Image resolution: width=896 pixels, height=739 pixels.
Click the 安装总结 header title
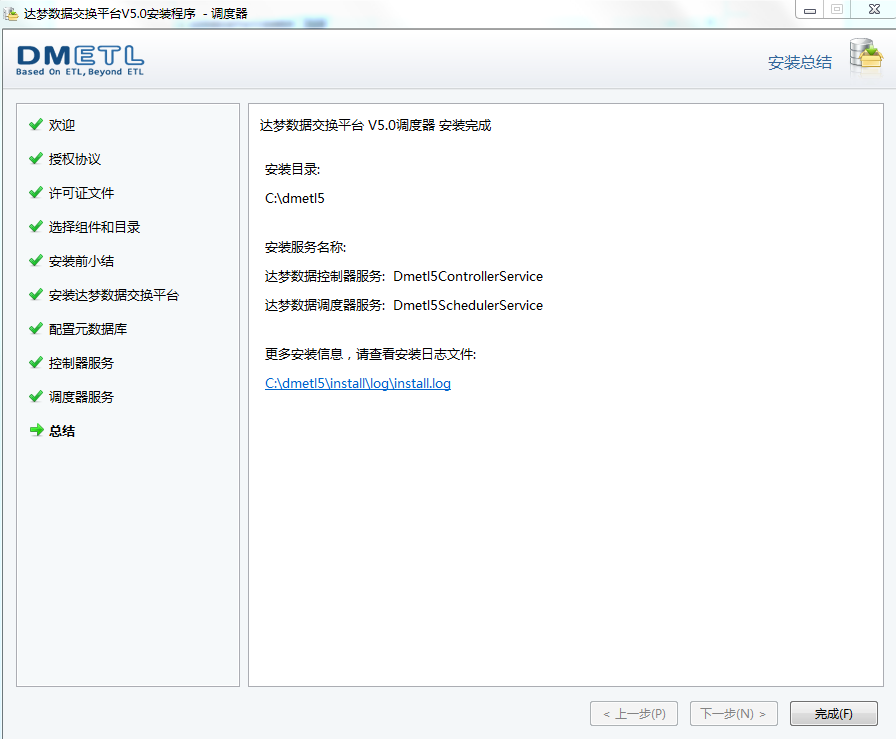point(799,62)
